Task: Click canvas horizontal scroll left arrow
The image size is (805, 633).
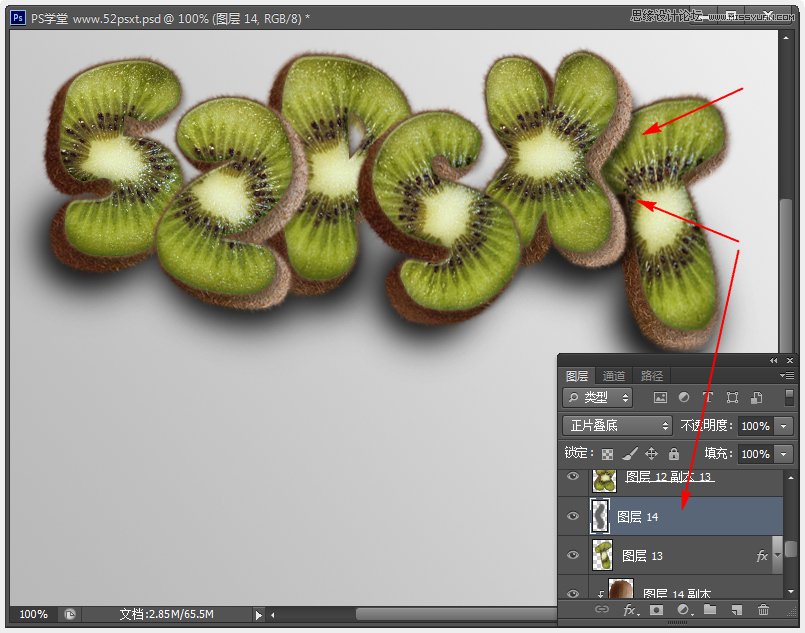Action: (273, 615)
